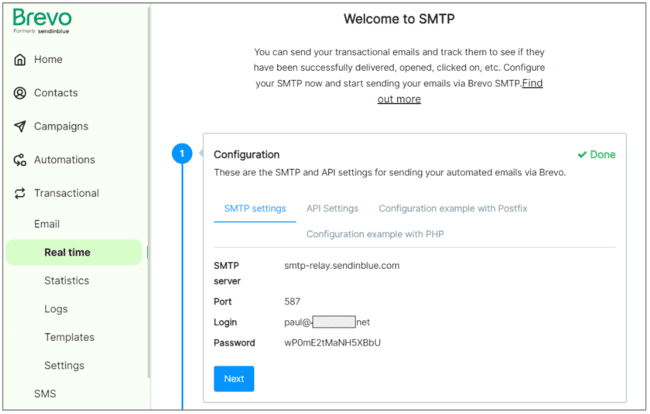Click the green Done checkmark icon
The width and height of the screenshot is (650, 414).
[x=582, y=155]
